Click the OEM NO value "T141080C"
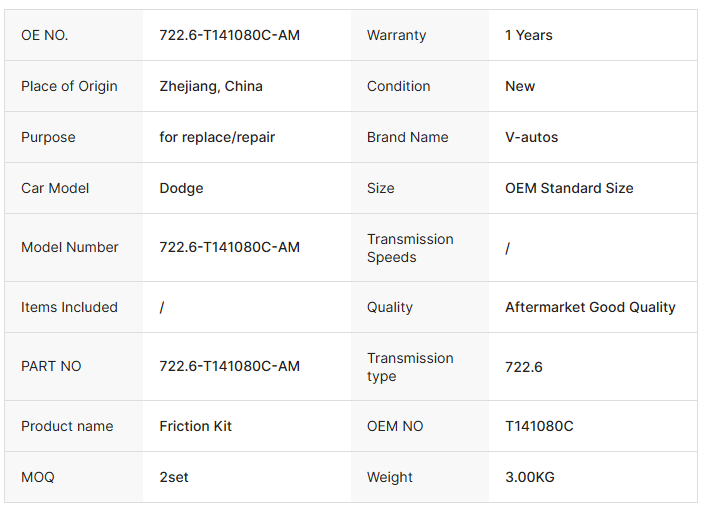Image resolution: width=704 pixels, height=509 pixels. tap(539, 426)
